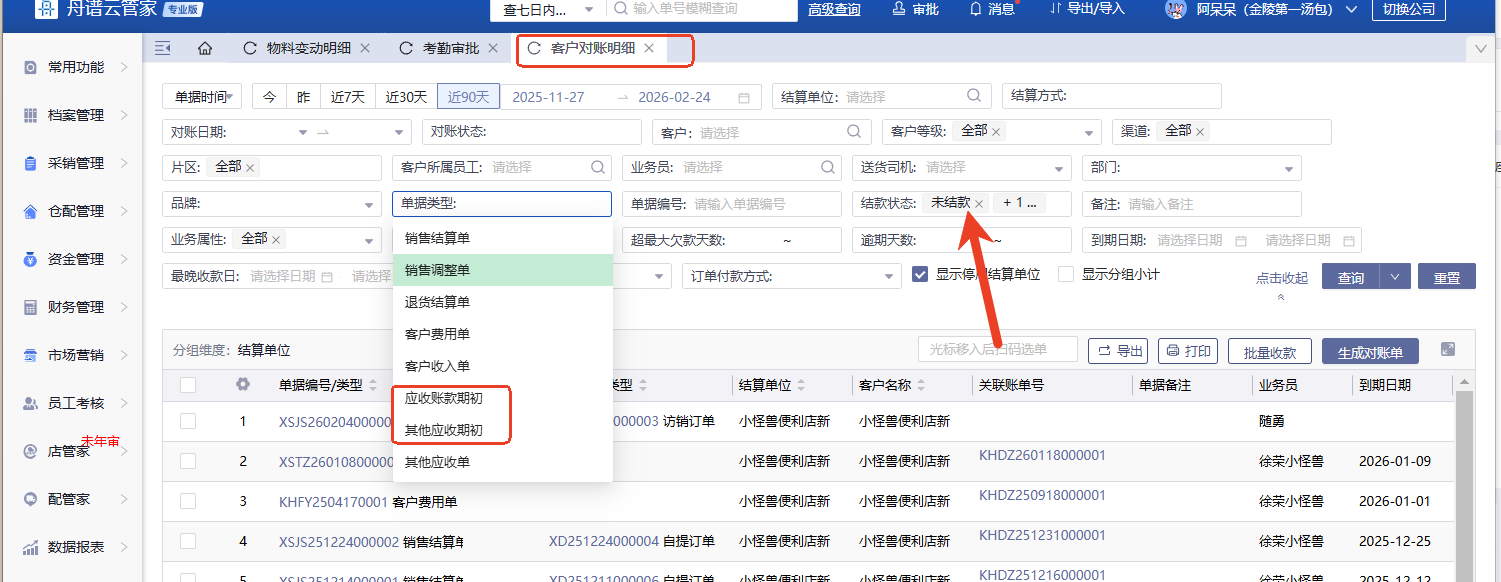Click the 生成对账单 button
Screen dimensions: 1501x582
(1370, 352)
